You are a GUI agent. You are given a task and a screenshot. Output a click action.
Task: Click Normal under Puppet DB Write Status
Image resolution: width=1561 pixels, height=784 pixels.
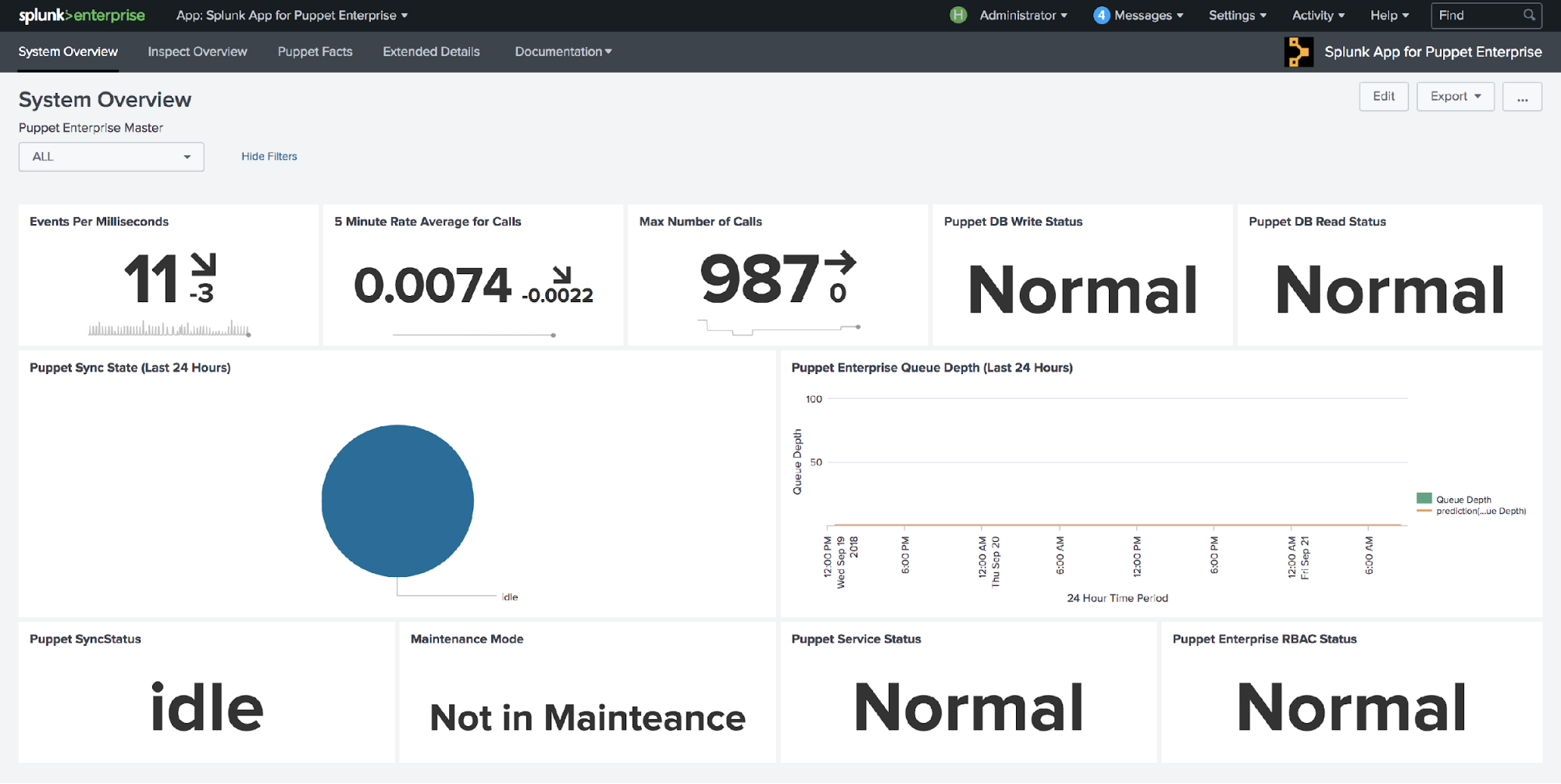click(1082, 290)
